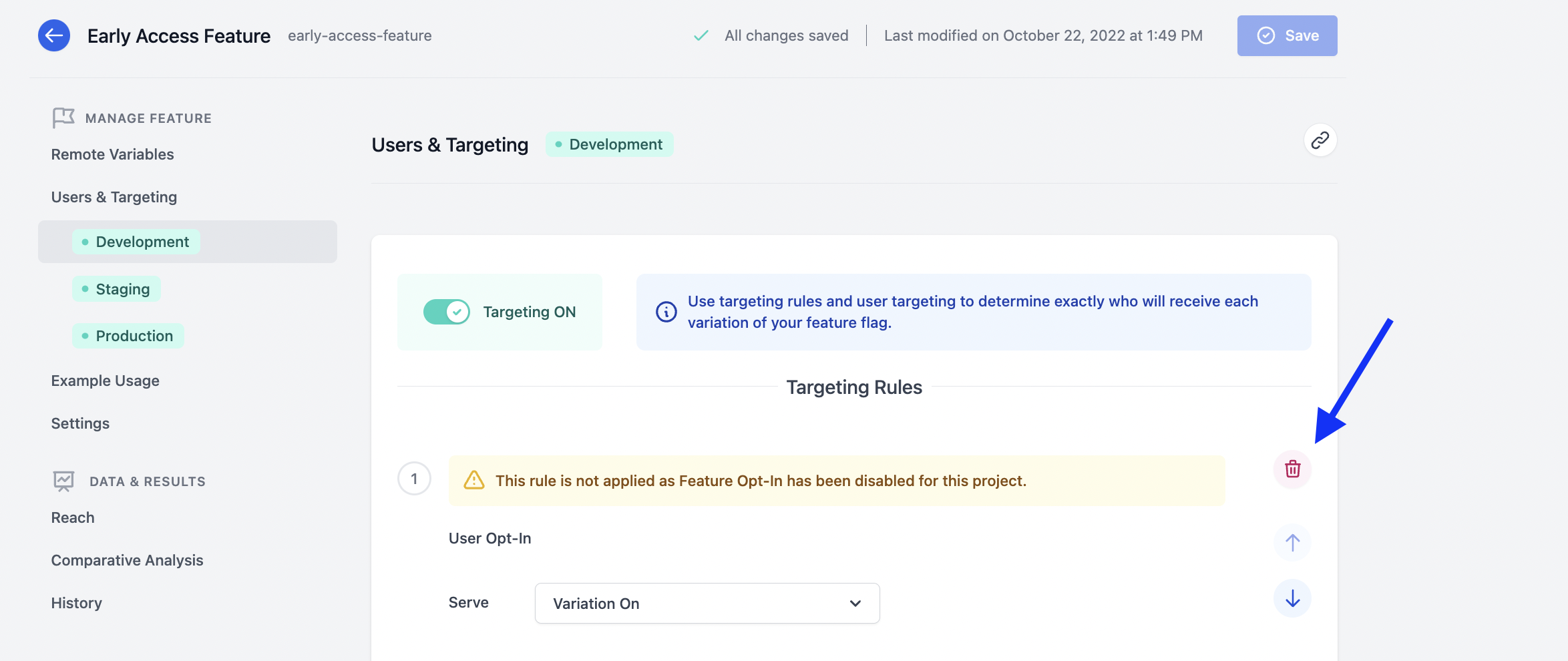Click the green dot on the Development badge
Image resolution: width=1568 pixels, height=661 pixels.
point(559,144)
